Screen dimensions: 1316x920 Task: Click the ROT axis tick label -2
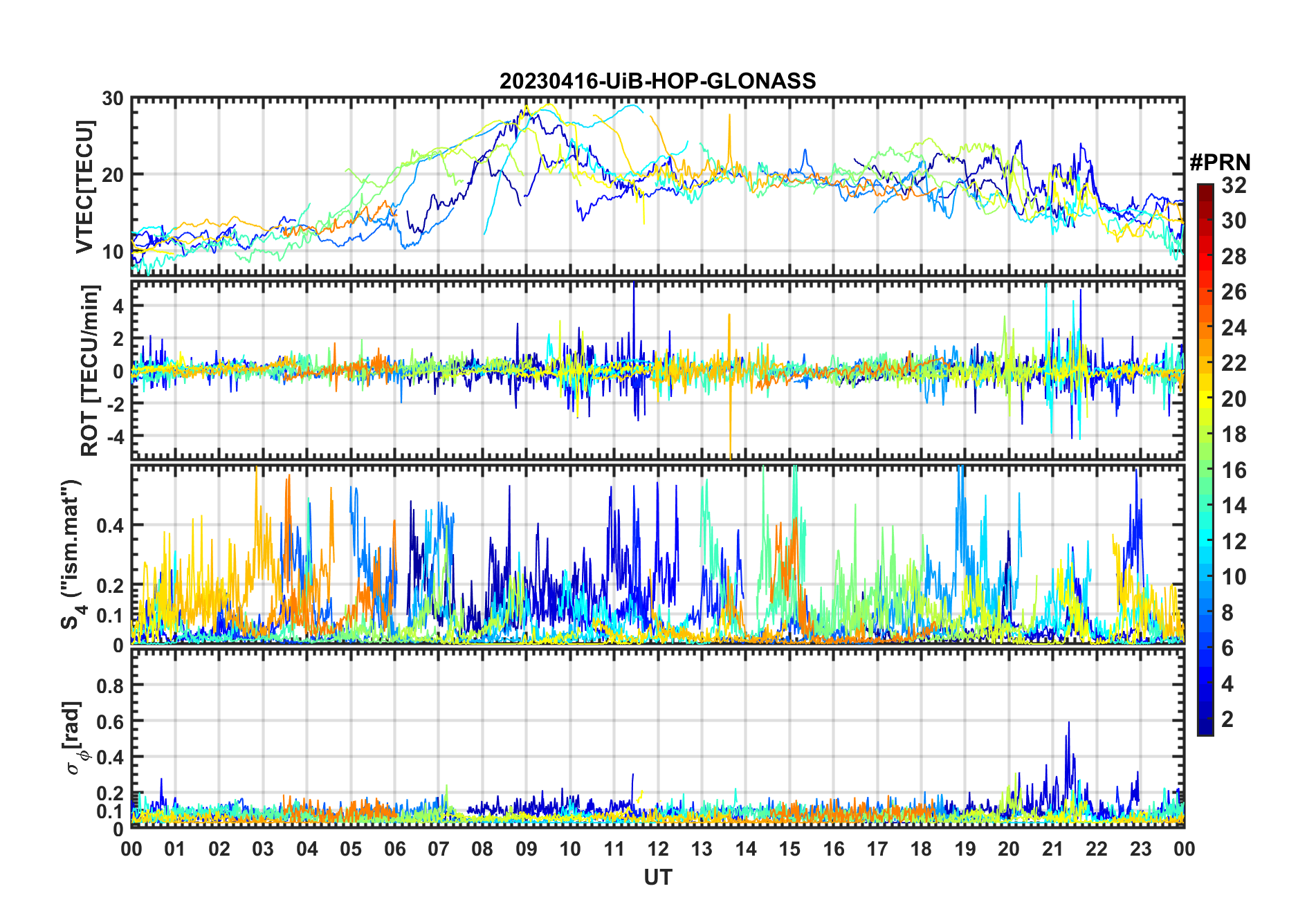[115, 403]
